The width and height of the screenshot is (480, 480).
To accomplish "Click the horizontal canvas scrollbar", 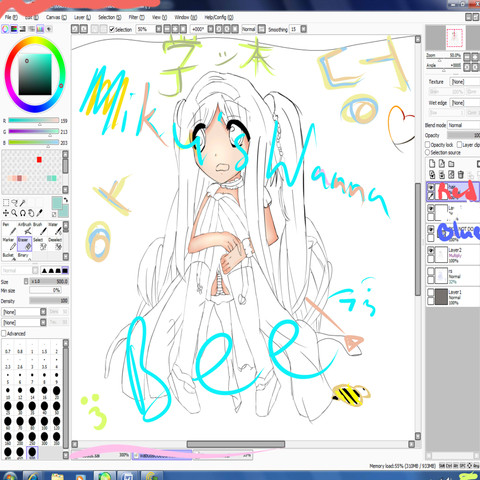I will pyautogui.click(x=236, y=444).
